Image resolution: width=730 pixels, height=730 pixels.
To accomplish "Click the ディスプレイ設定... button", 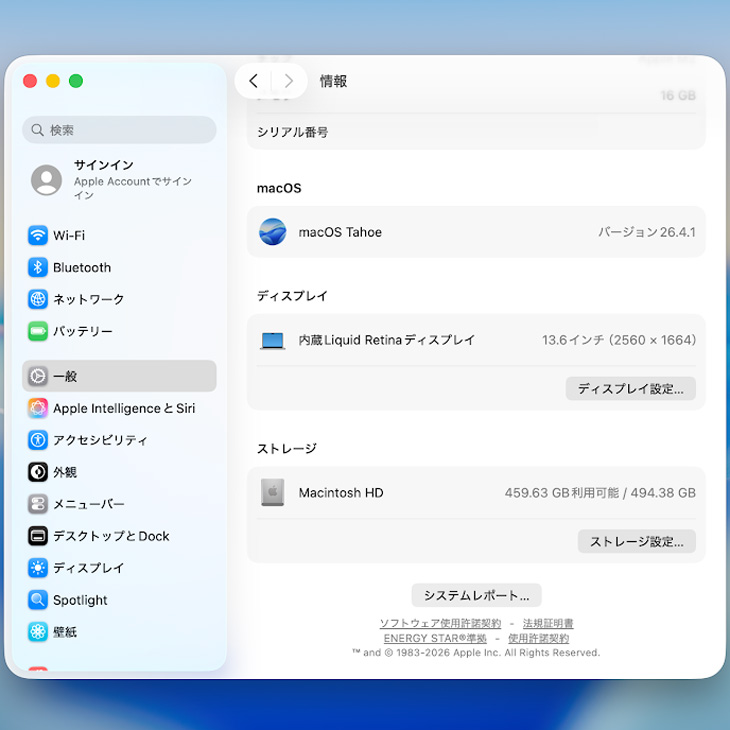I will click(630, 389).
